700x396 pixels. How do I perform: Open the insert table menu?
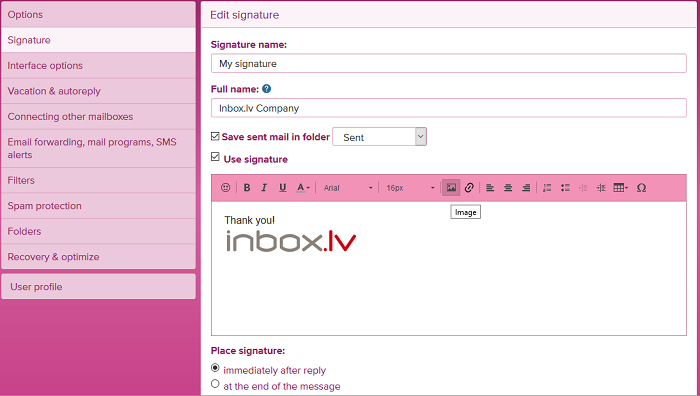621,188
